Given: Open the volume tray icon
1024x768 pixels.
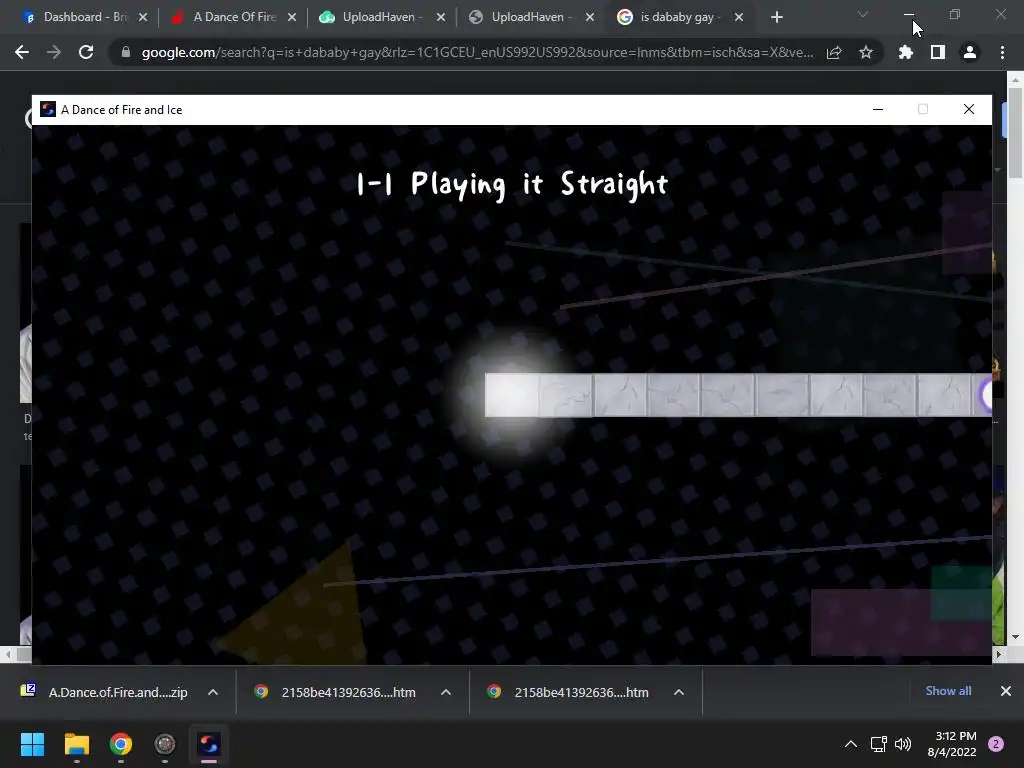Looking at the screenshot, I should (903, 744).
